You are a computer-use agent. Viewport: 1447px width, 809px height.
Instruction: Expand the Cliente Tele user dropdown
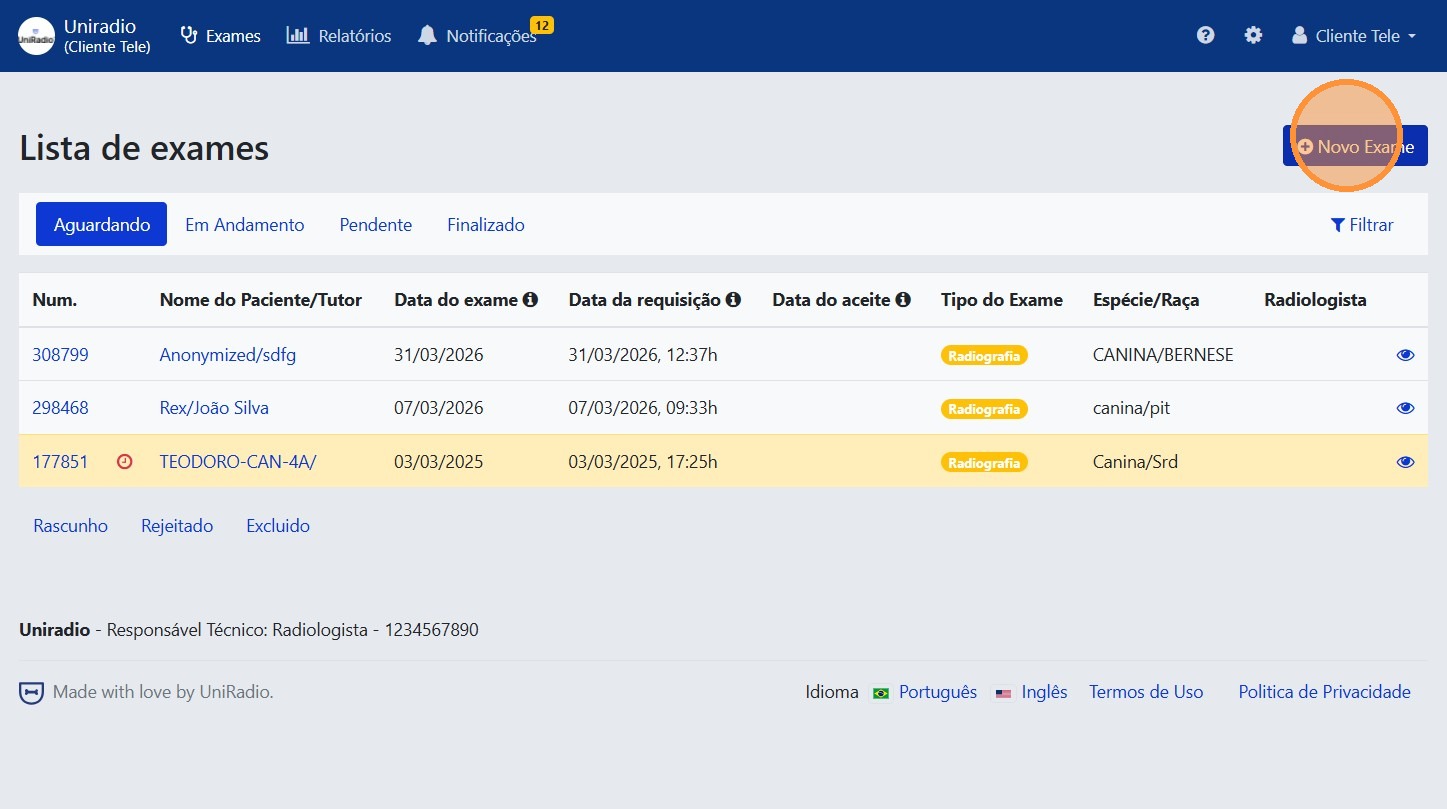click(x=1355, y=36)
